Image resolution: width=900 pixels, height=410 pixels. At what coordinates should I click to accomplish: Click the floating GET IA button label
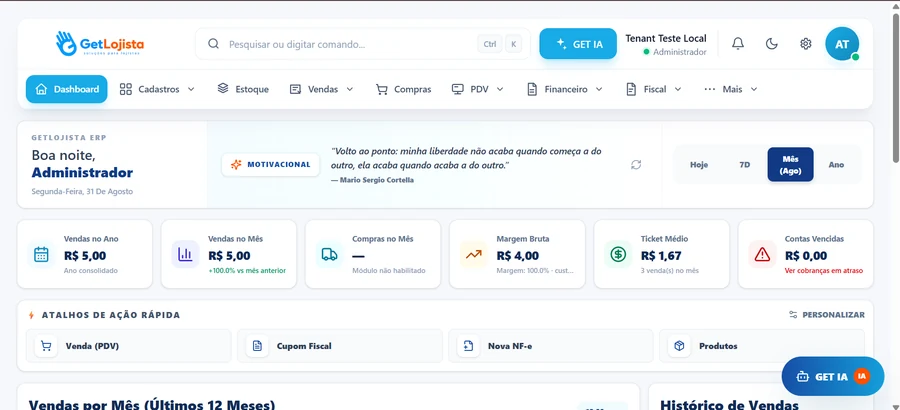tap(831, 377)
